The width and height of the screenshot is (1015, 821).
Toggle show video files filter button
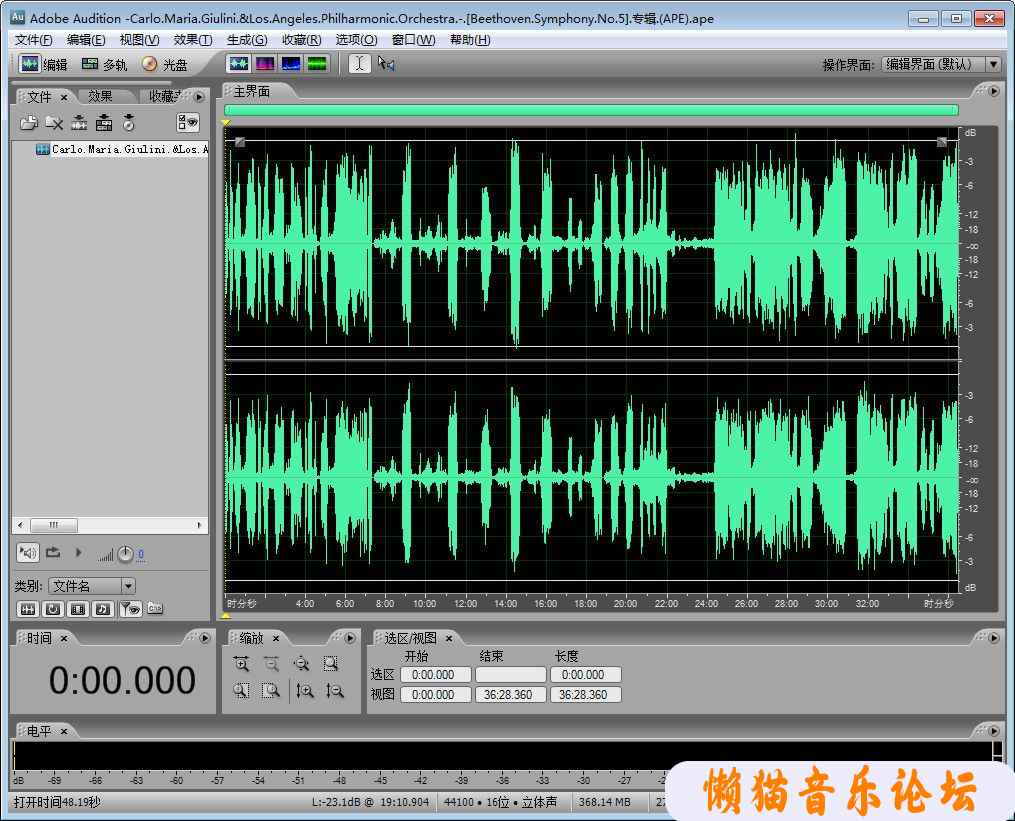(x=78, y=609)
